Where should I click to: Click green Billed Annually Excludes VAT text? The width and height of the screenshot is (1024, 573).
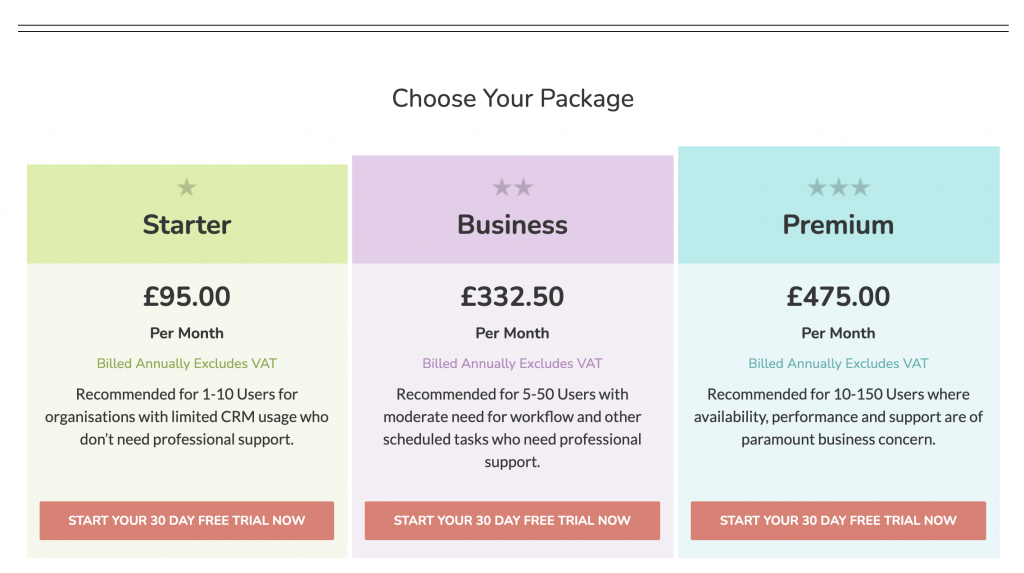(187, 363)
